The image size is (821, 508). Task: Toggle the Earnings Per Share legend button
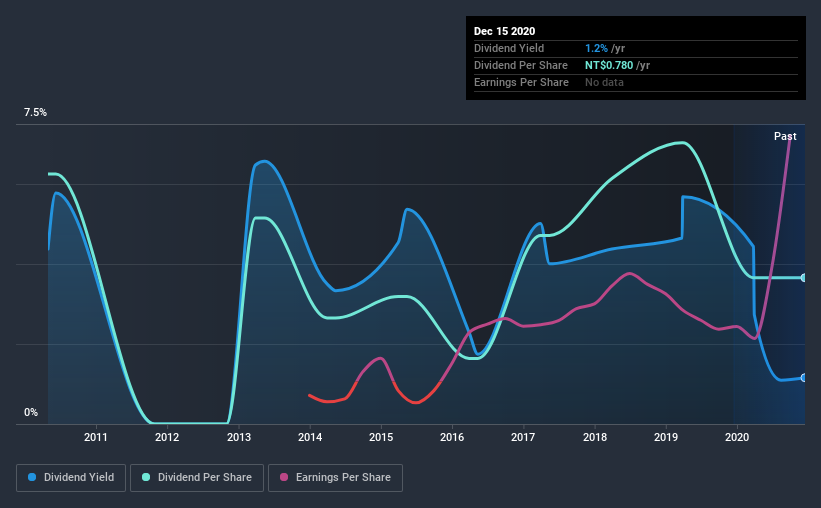[335, 478]
